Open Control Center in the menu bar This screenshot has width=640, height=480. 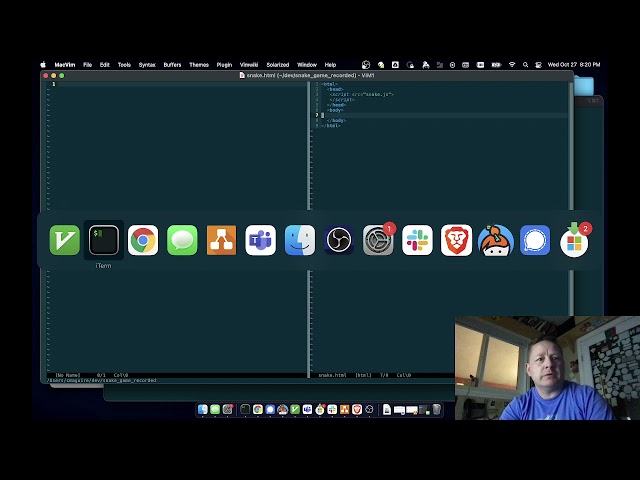tap(538, 64)
